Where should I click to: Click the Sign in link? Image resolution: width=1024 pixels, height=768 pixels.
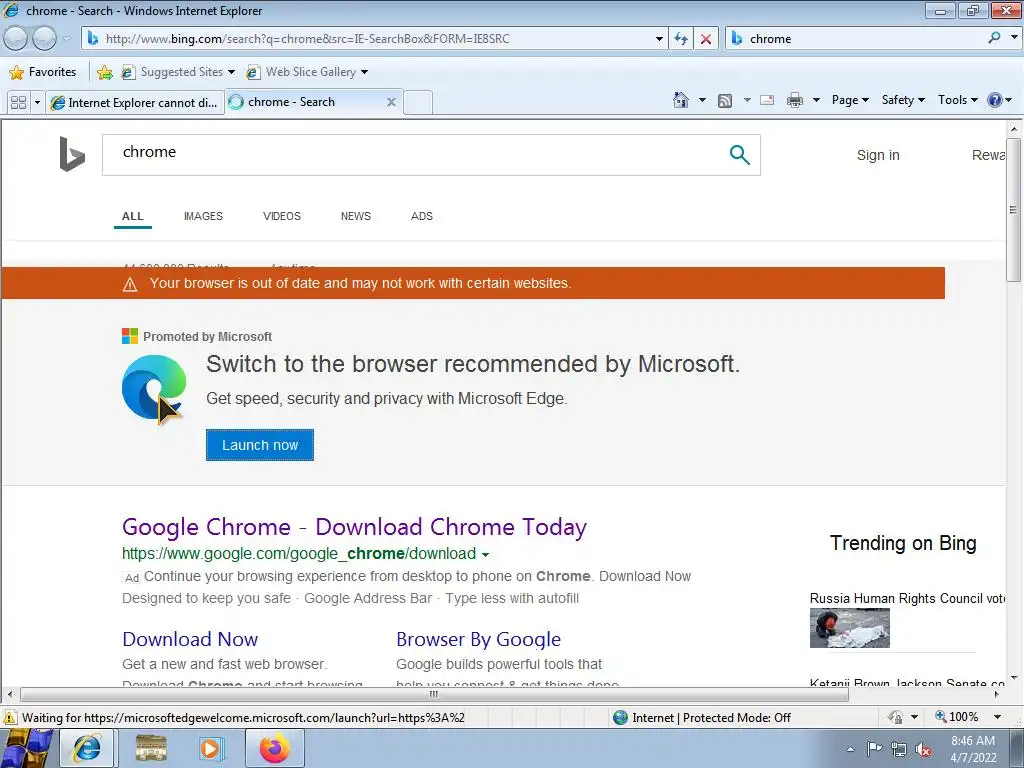(x=878, y=155)
